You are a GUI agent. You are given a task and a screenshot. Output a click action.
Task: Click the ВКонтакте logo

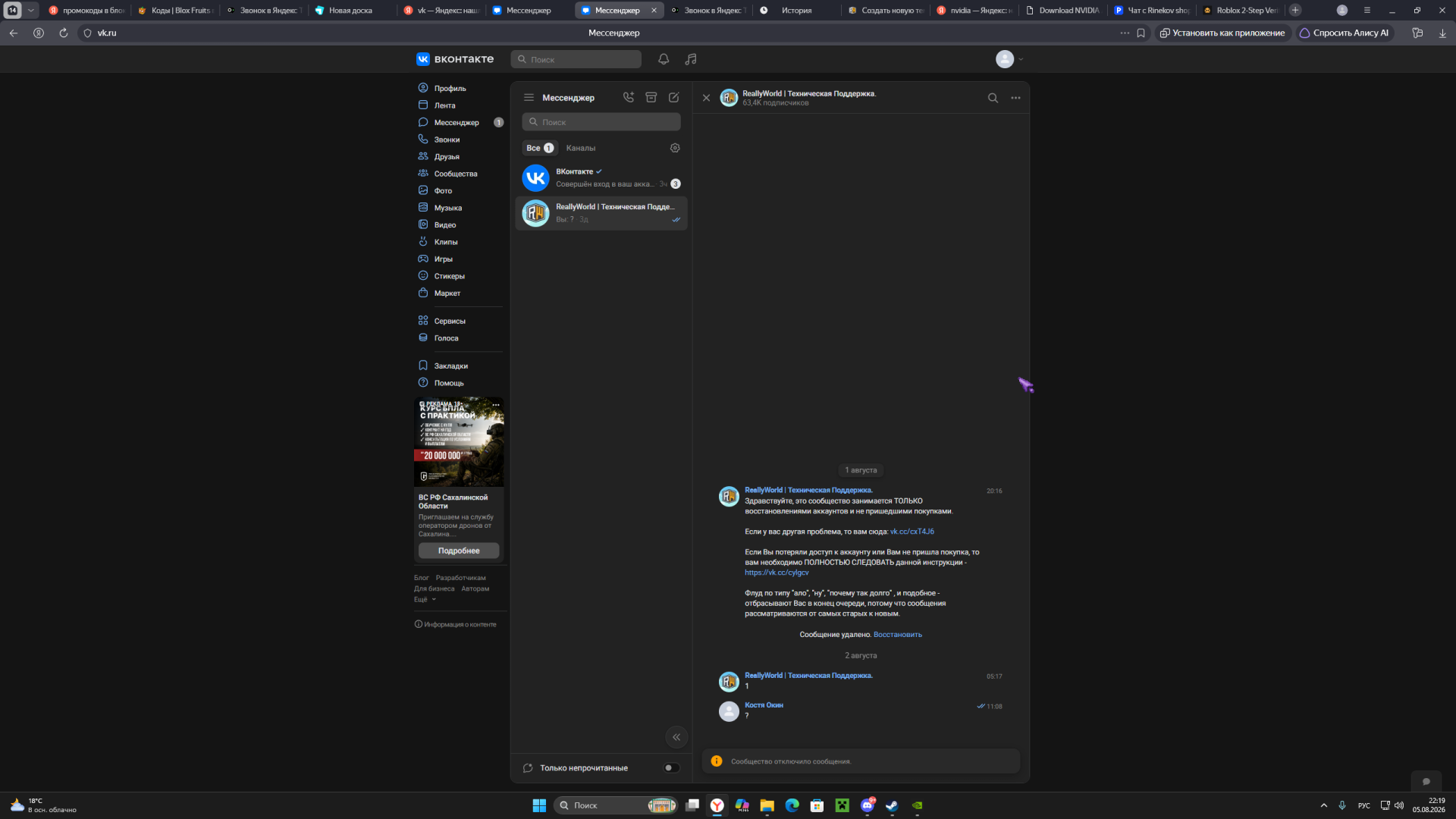[x=455, y=59]
